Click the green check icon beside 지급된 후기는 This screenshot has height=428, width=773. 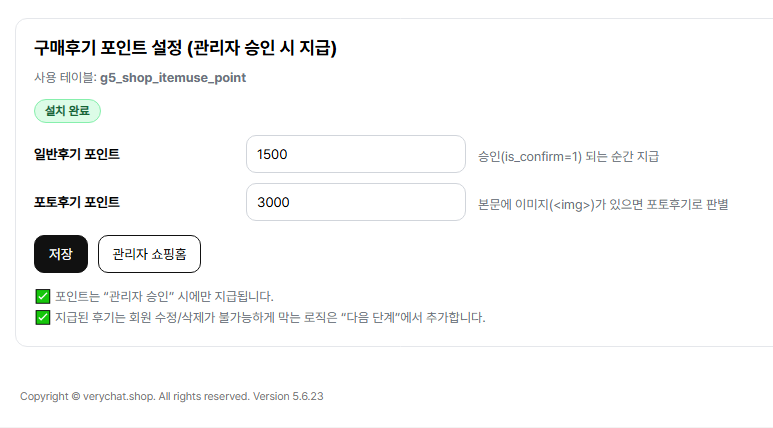click(43, 318)
